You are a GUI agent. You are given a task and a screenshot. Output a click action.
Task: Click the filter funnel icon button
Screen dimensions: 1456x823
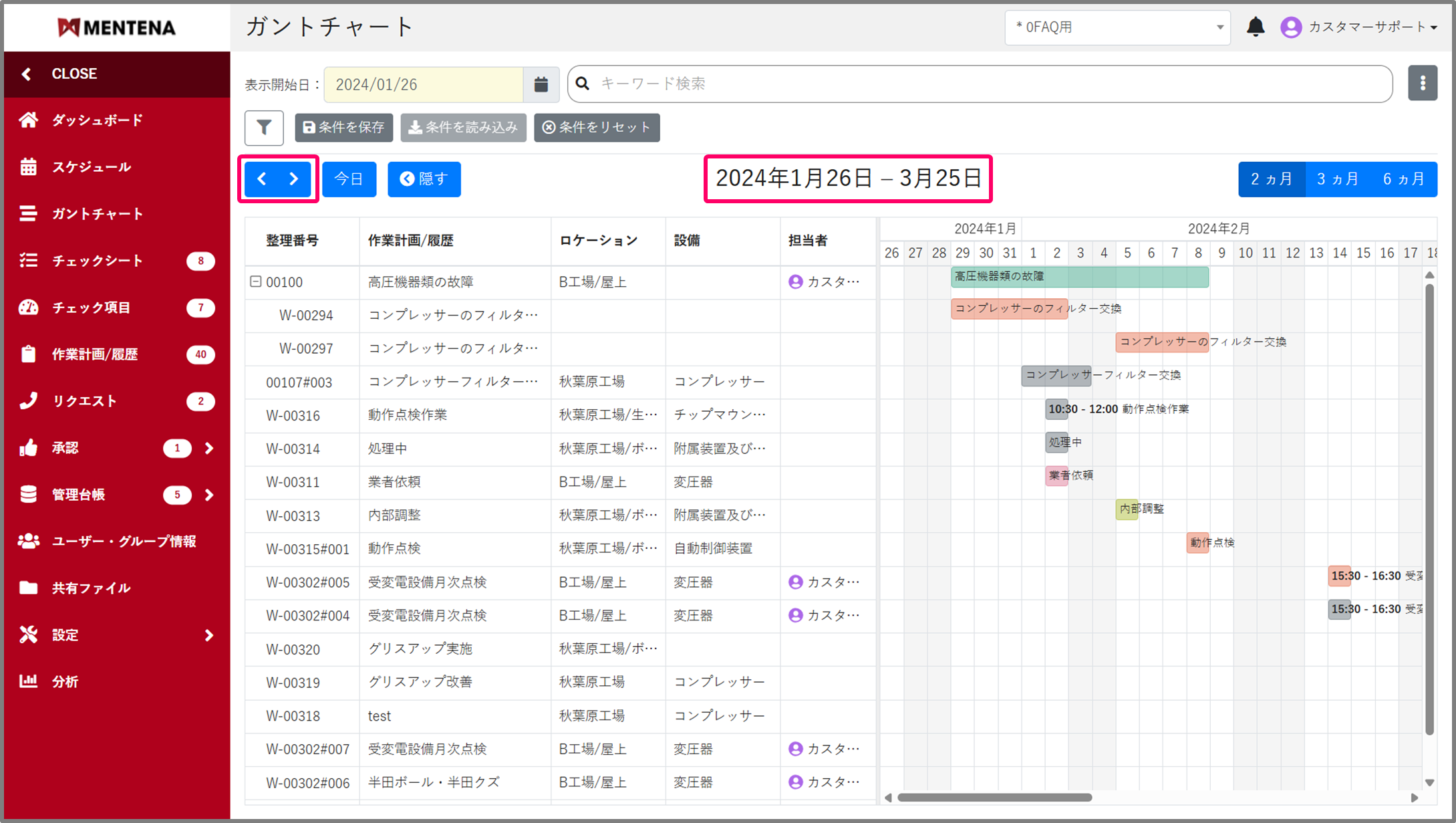pyautogui.click(x=264, y=128)
